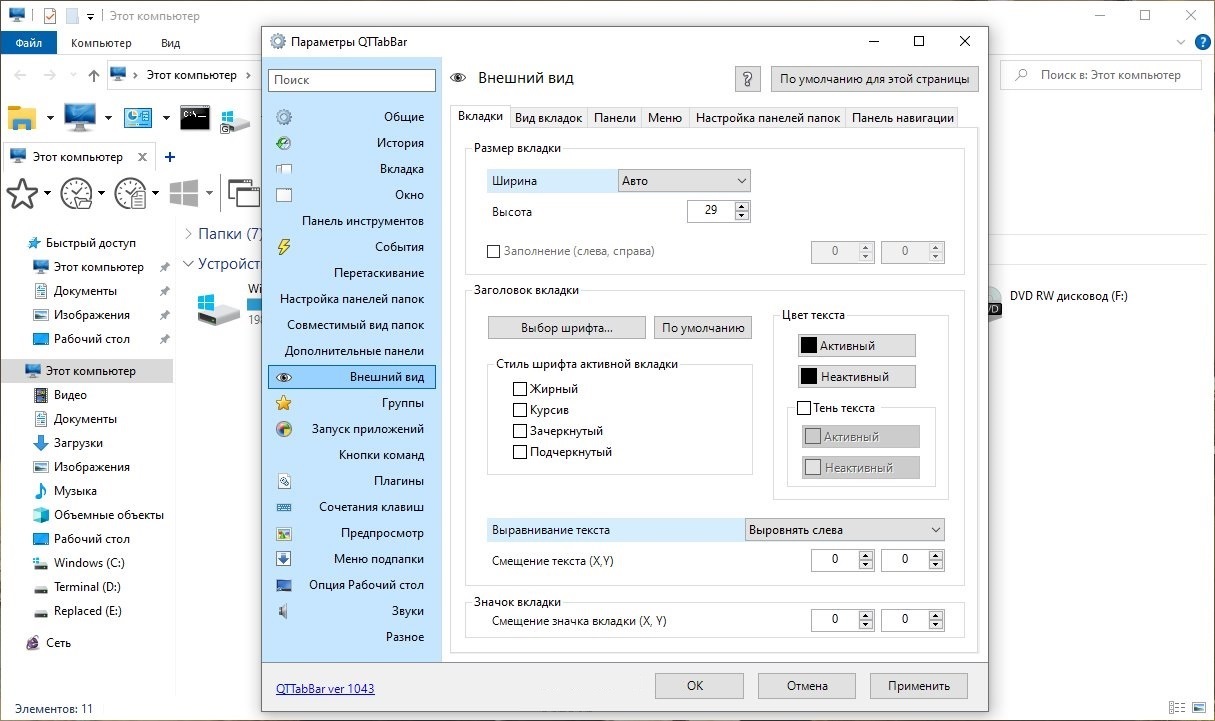
Task: Click the Сеть network icon in navigation pane
Action: (34, 643)
